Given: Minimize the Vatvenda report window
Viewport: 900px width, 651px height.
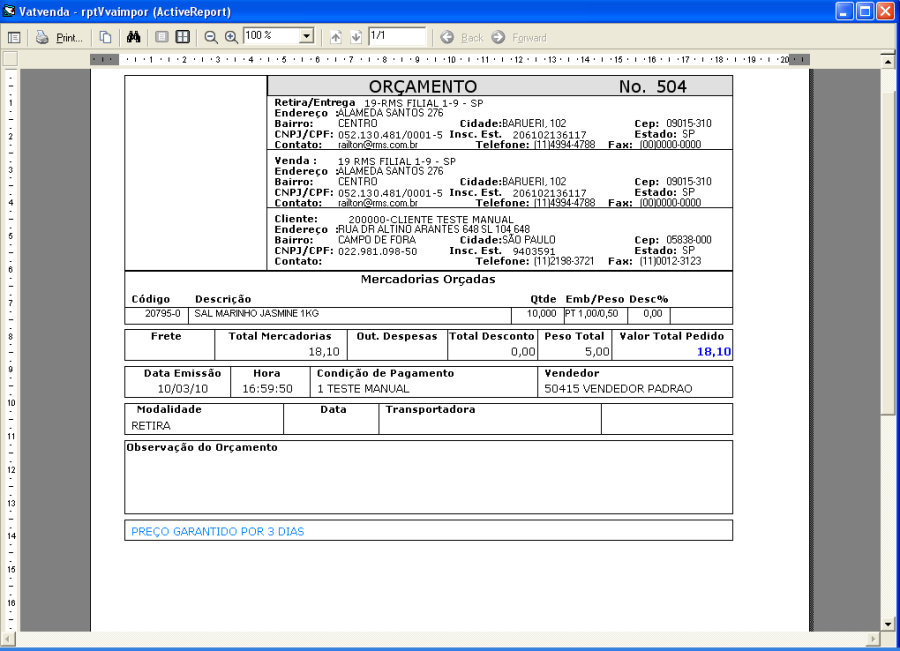Looking at the screenshot, I should 844,11.
